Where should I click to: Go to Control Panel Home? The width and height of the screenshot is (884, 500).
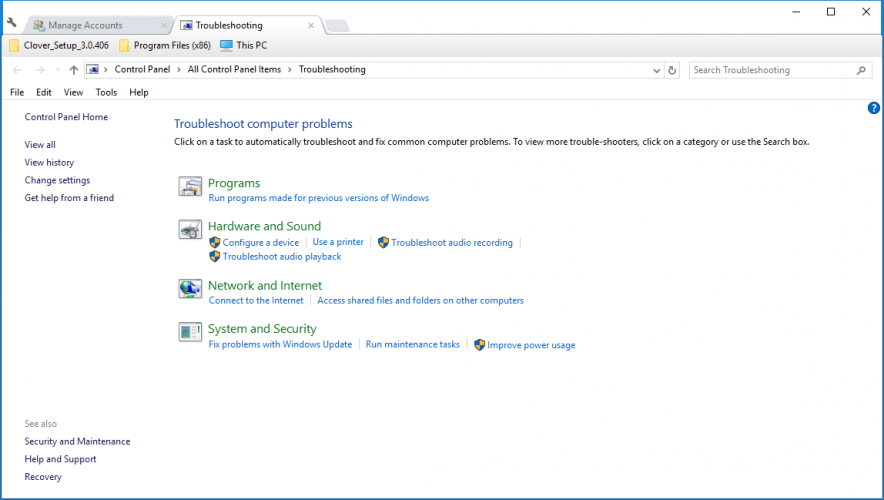(66, 117)
